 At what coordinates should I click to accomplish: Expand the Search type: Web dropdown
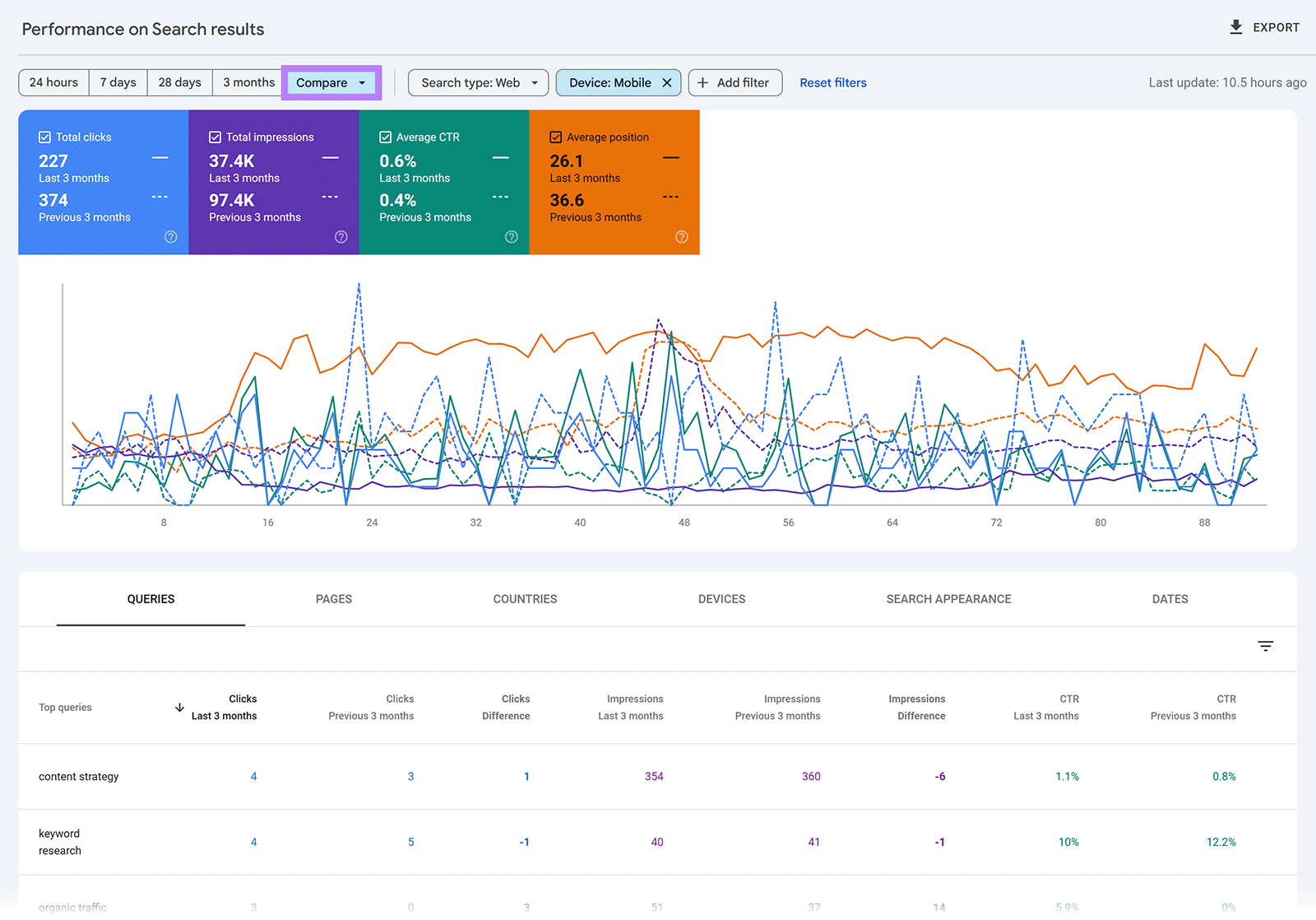click(478, 82)
